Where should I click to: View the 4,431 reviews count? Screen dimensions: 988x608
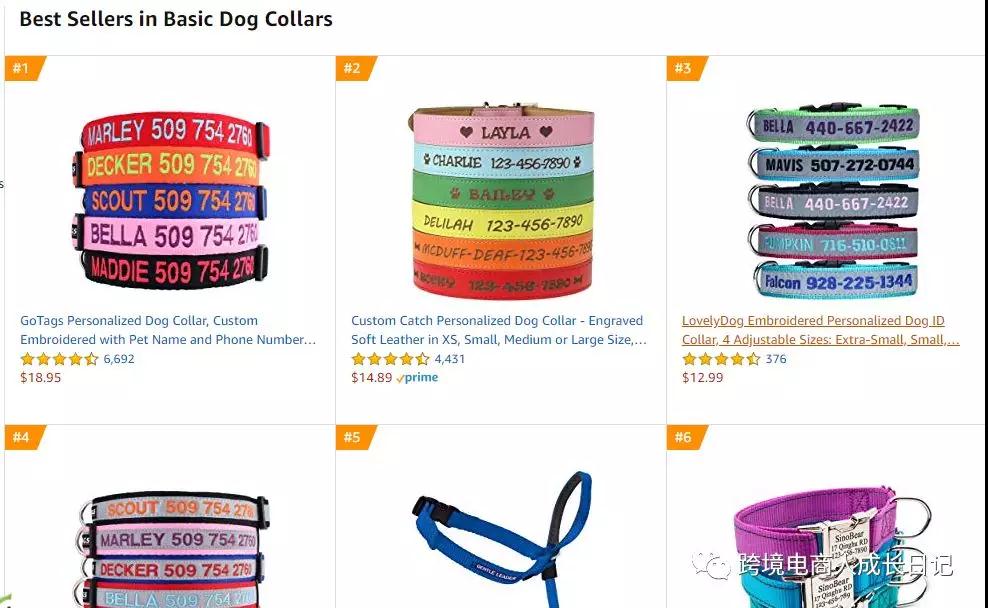pyautogui.click(x=450, y=359)
